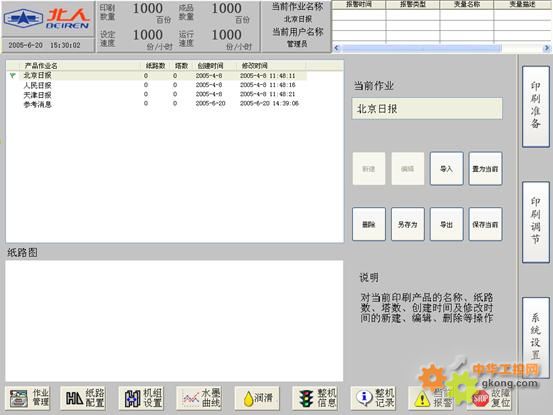Switch to 印刷准备 side tab
This screenshot has width=553, height=415.
coord(536,106)
